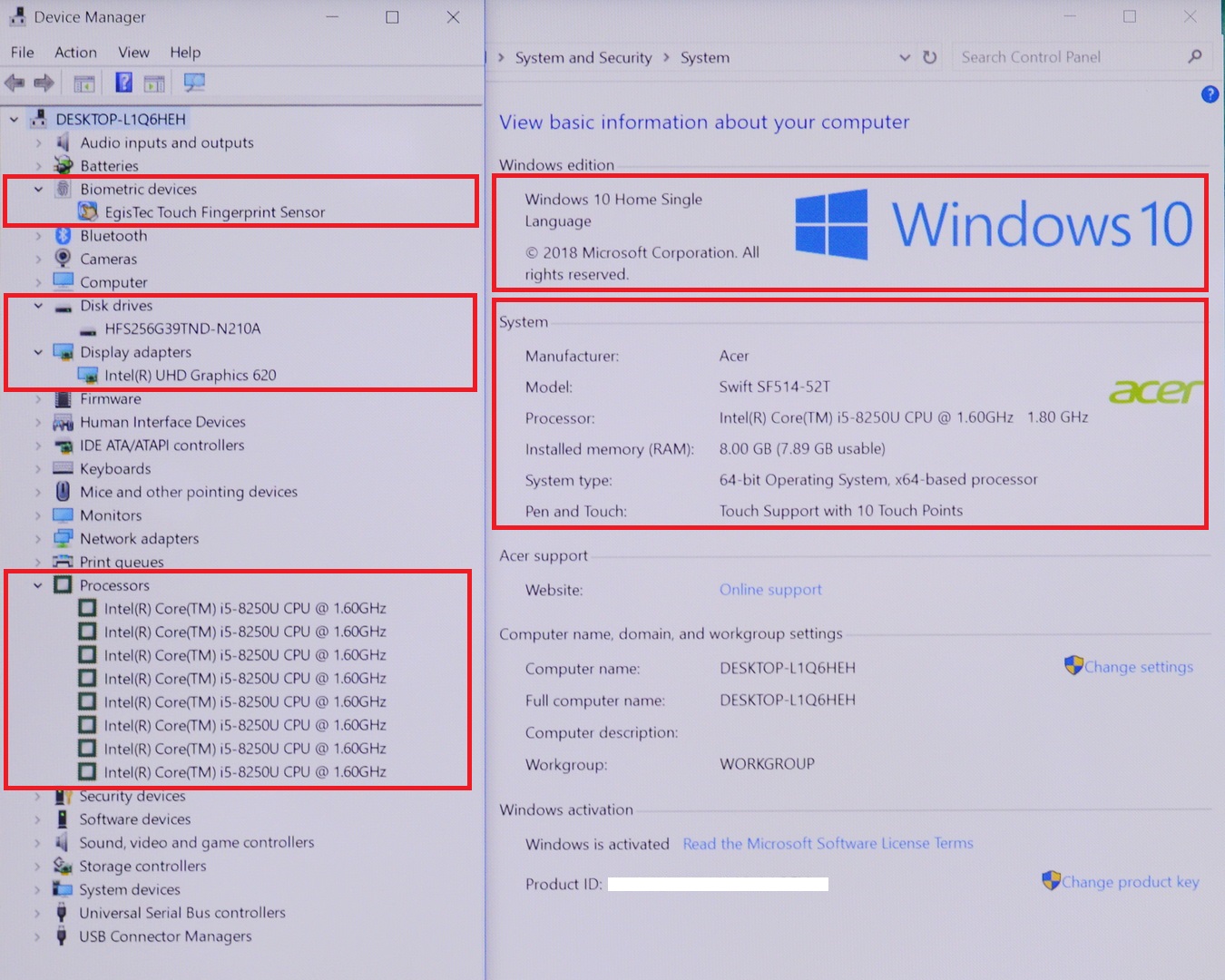Image resolution: width=1225 pixels, height=980 pixels.
Task: Select the Security devices icon
Action: 62,796
